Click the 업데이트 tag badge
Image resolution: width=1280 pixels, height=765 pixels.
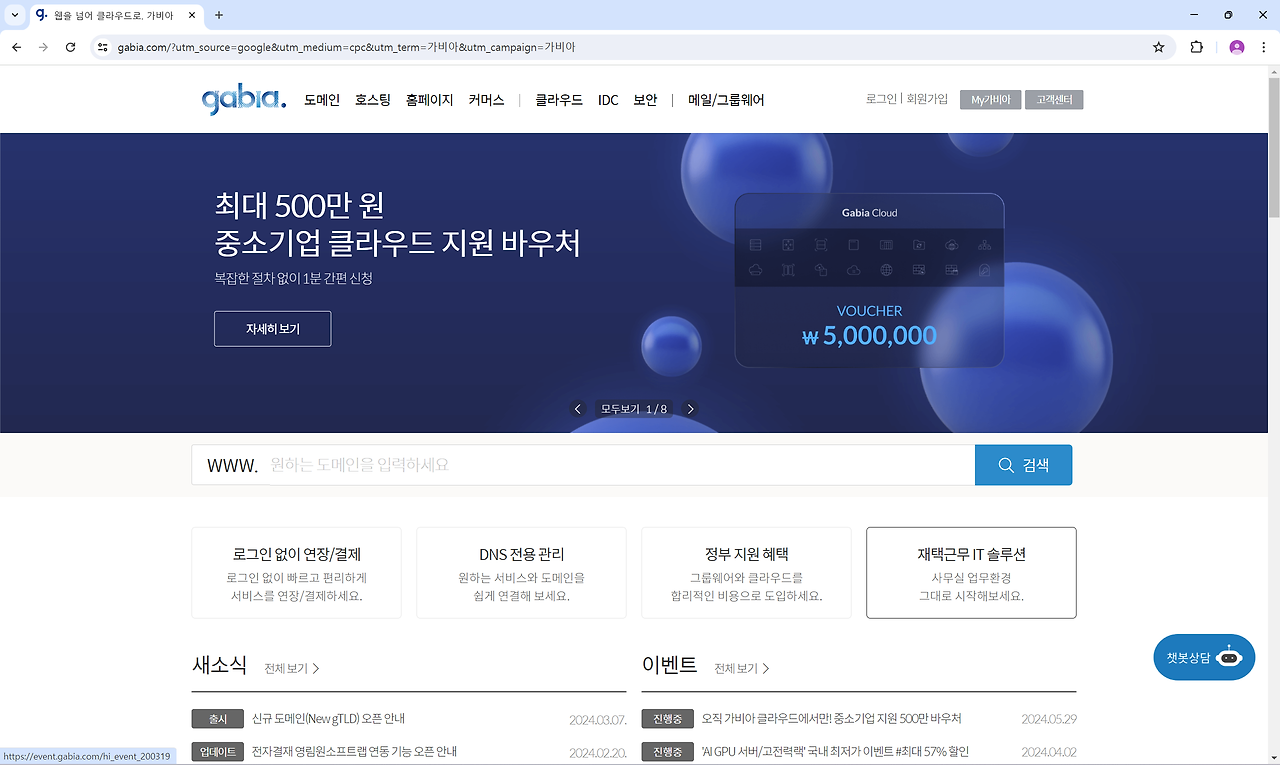coord(218,751)
